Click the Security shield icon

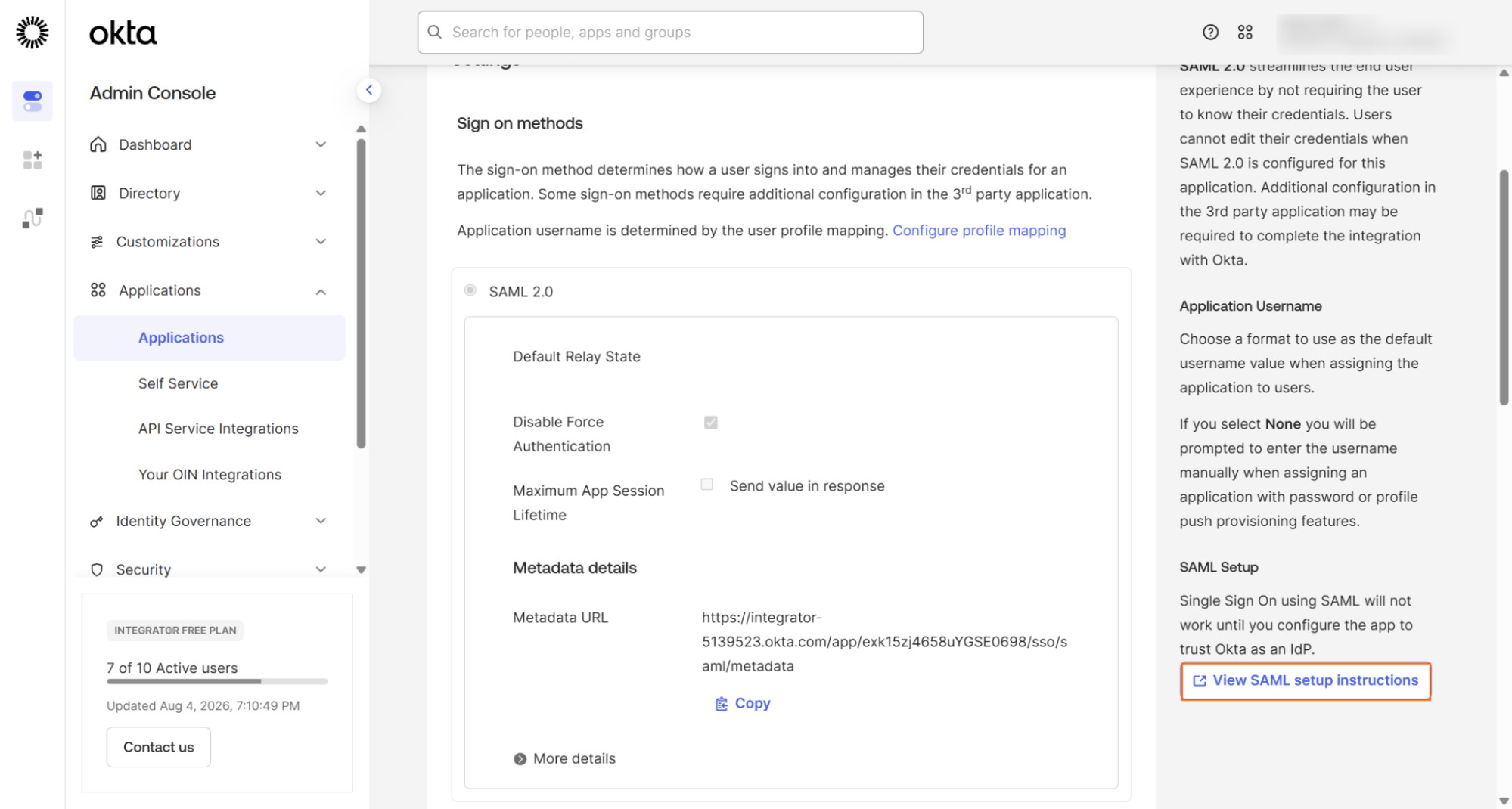(x=97, y=569)
